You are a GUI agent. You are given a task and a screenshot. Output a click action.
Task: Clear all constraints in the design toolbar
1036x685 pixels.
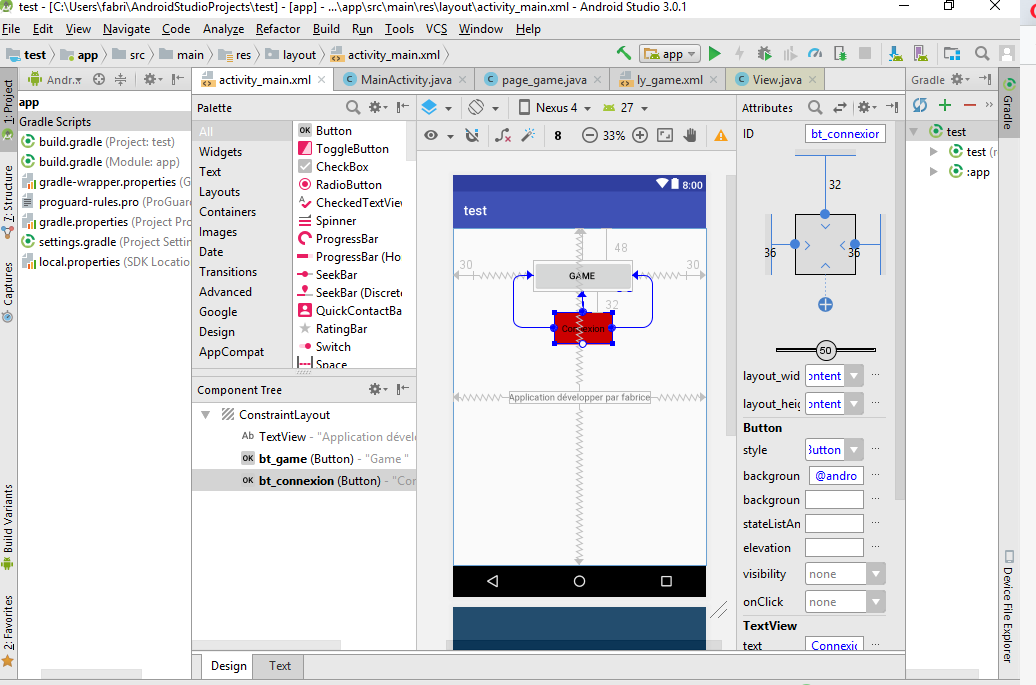point(503,135)
